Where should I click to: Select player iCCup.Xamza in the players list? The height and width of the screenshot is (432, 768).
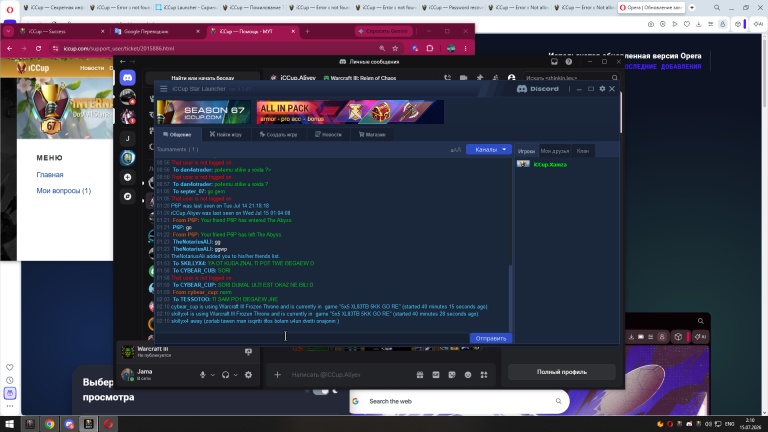pyautogui.click(x=550, y=165)
